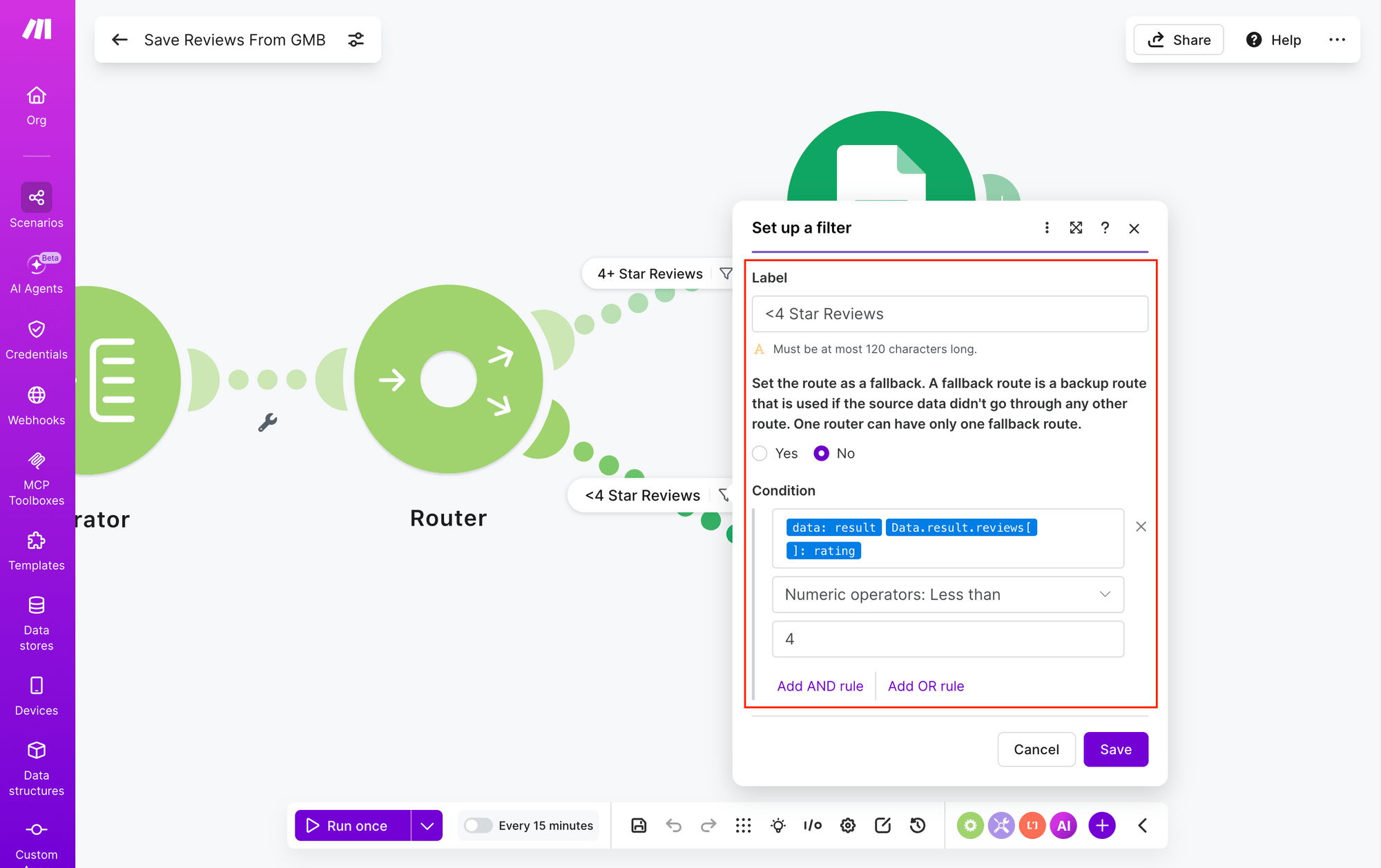
Task: Undo the last change
Action: 673,825
